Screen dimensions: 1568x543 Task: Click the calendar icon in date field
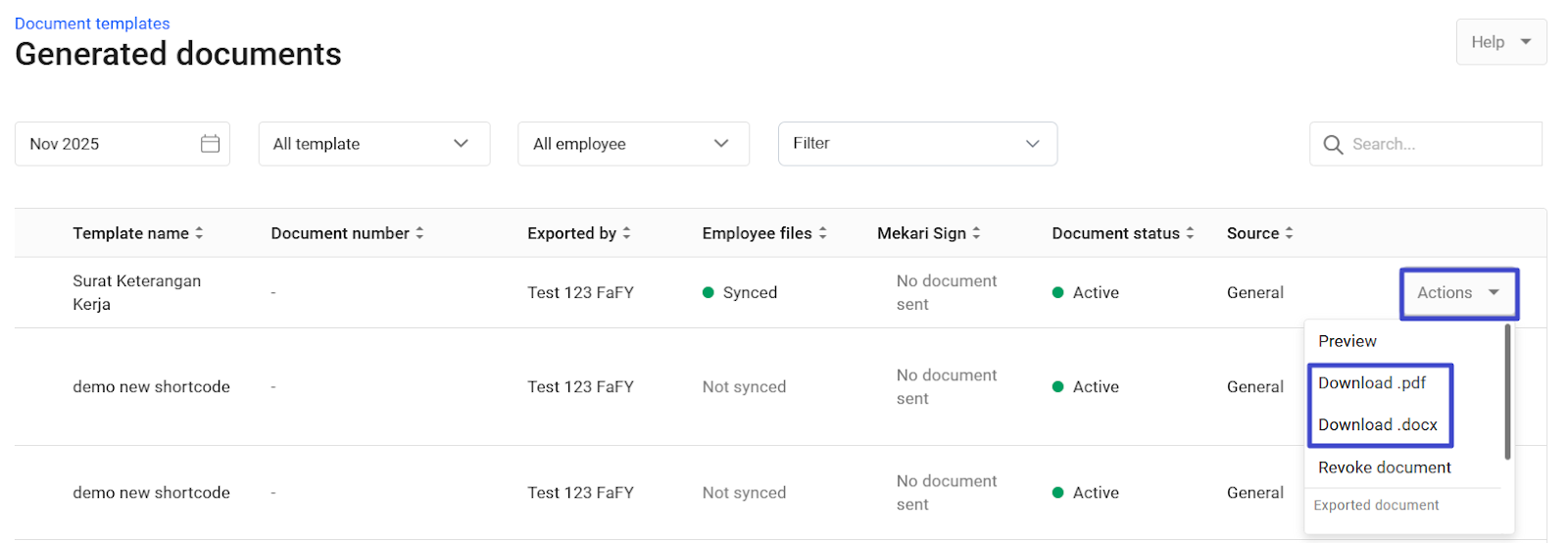point(210,144)
